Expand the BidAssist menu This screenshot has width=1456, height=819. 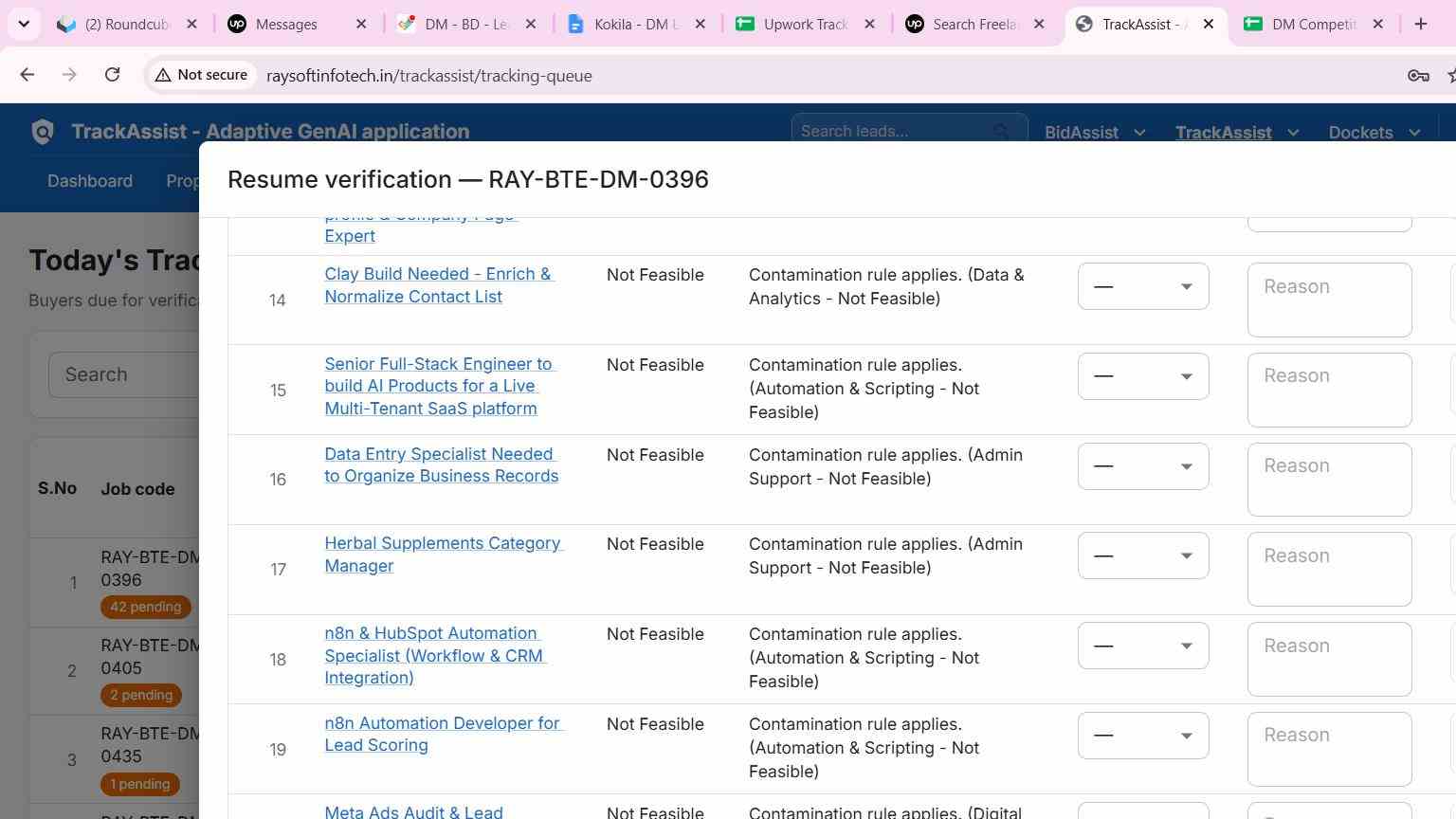pyautogui.click(x=1095, y=133)
